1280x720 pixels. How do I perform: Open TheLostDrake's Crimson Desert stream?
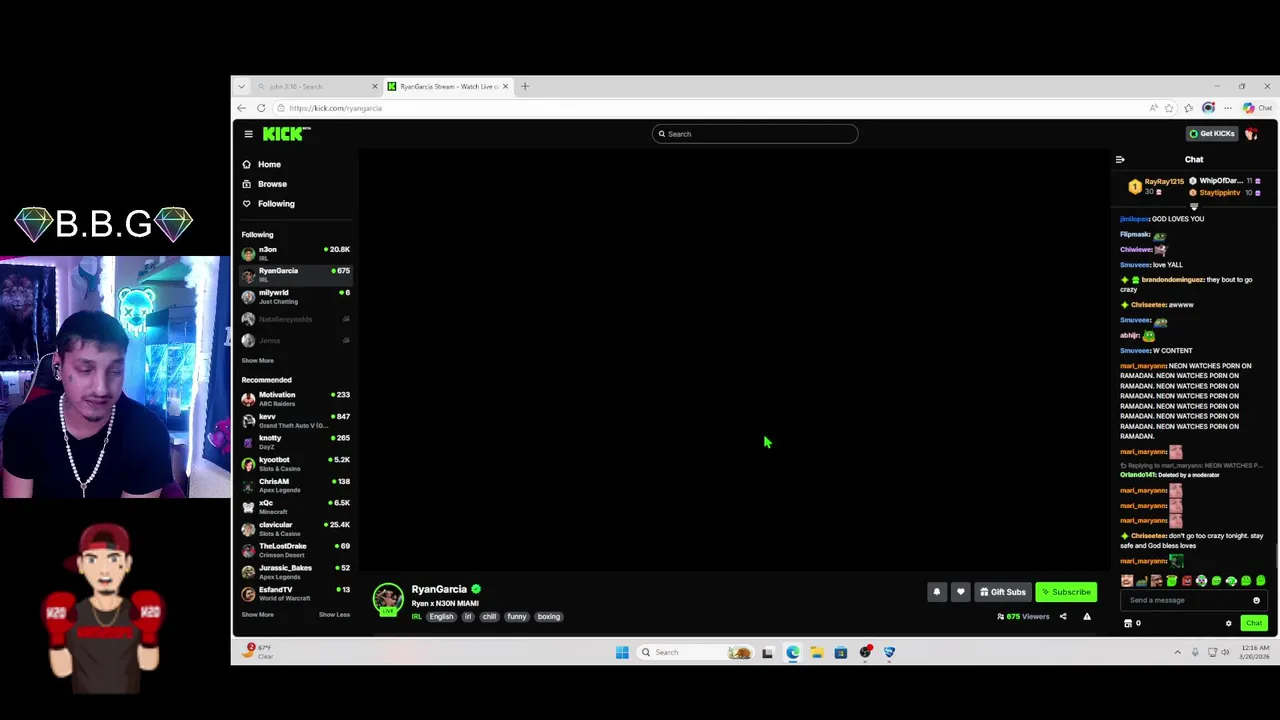(296, 551)
